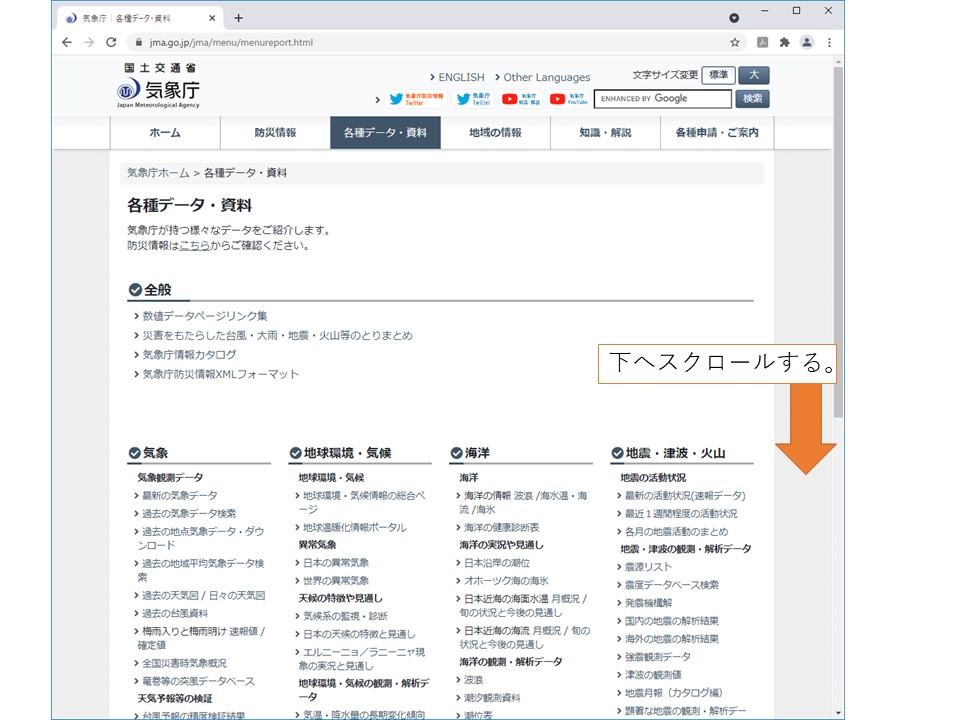Open 震源リスト link
960x720 pixels.
tap(648, 567)
